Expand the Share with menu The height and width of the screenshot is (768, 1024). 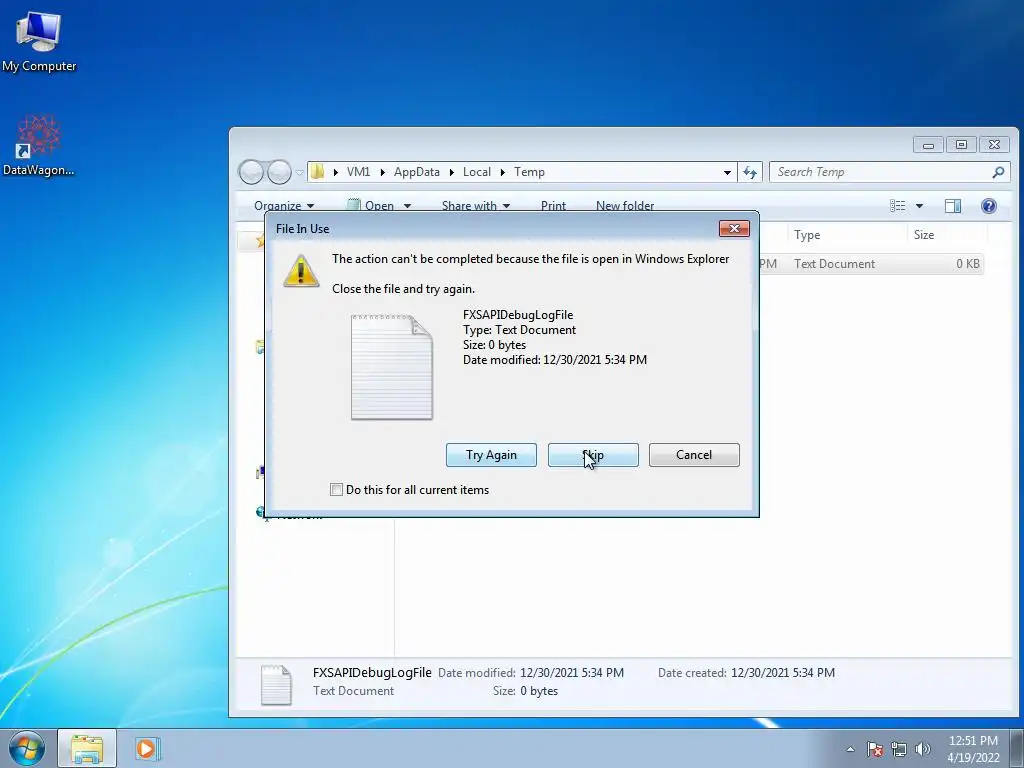pyautogui.click(x=475, y=206)
